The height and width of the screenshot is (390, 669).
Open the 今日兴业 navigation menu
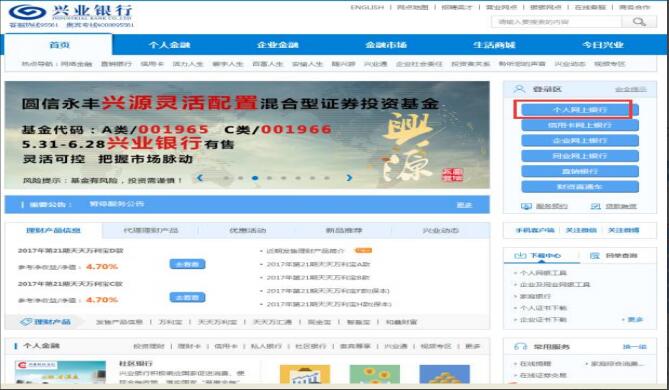(x=602, y=45)
